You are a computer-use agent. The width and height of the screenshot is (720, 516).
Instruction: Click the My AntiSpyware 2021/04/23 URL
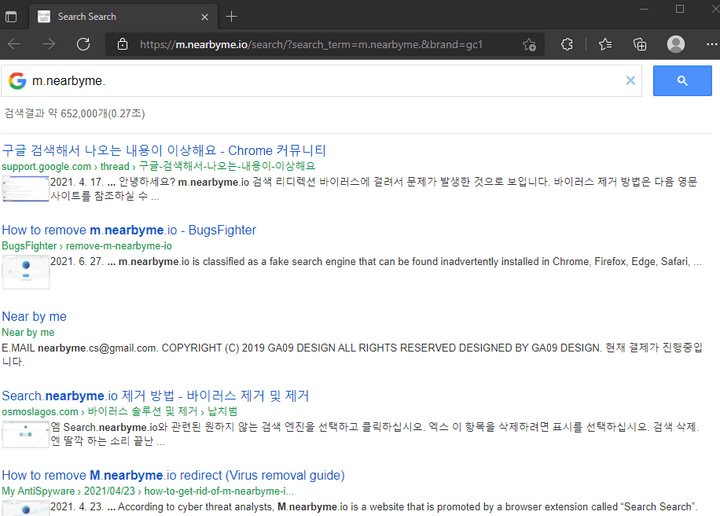[147, 491]
